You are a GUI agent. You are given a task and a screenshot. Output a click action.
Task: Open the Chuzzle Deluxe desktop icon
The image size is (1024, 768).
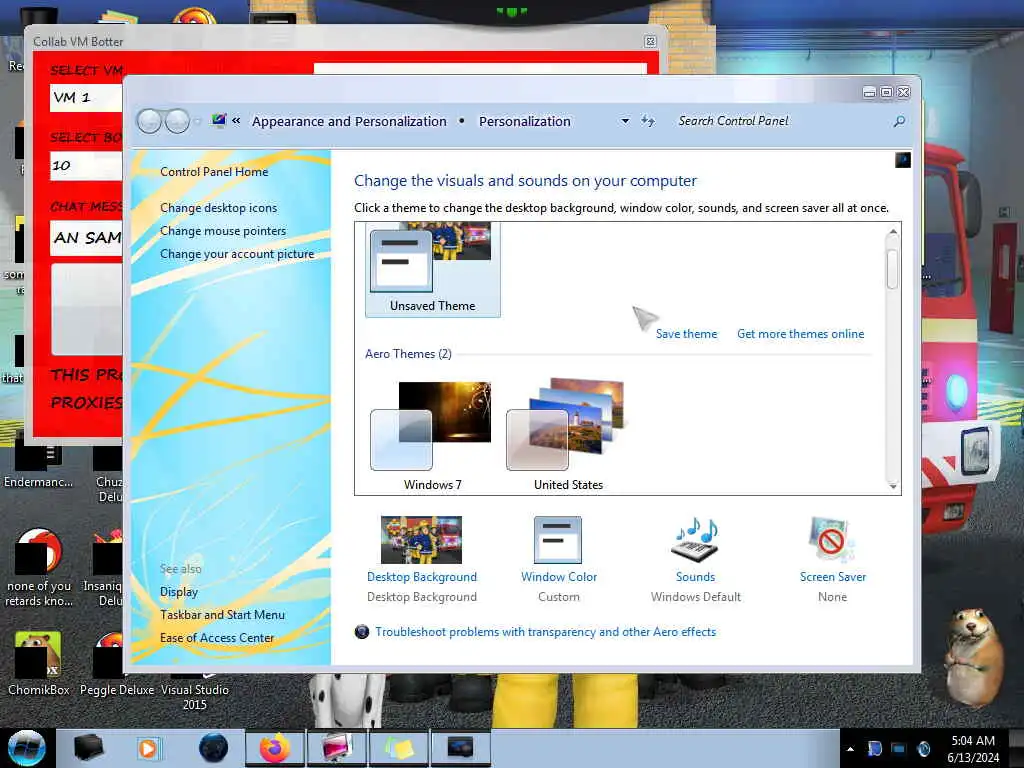108,473
